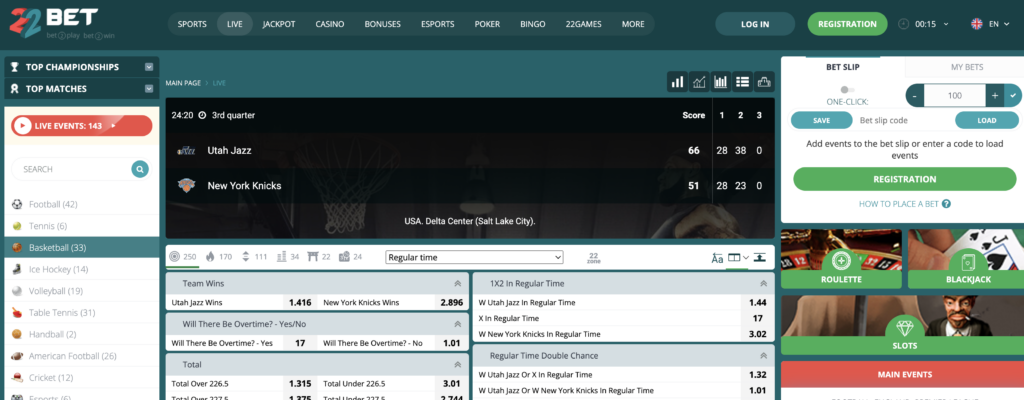Switch to the list view icon
Screen dimensions: 1024x400
click(x=743, y=82)
